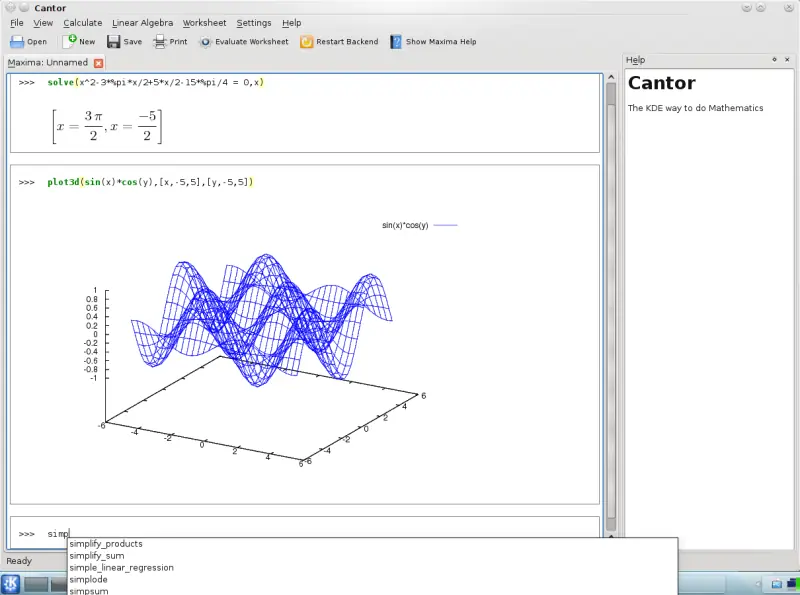The image size is (800, 595).
Task: Open the KDE application launcher
Action: coord(10,584)
